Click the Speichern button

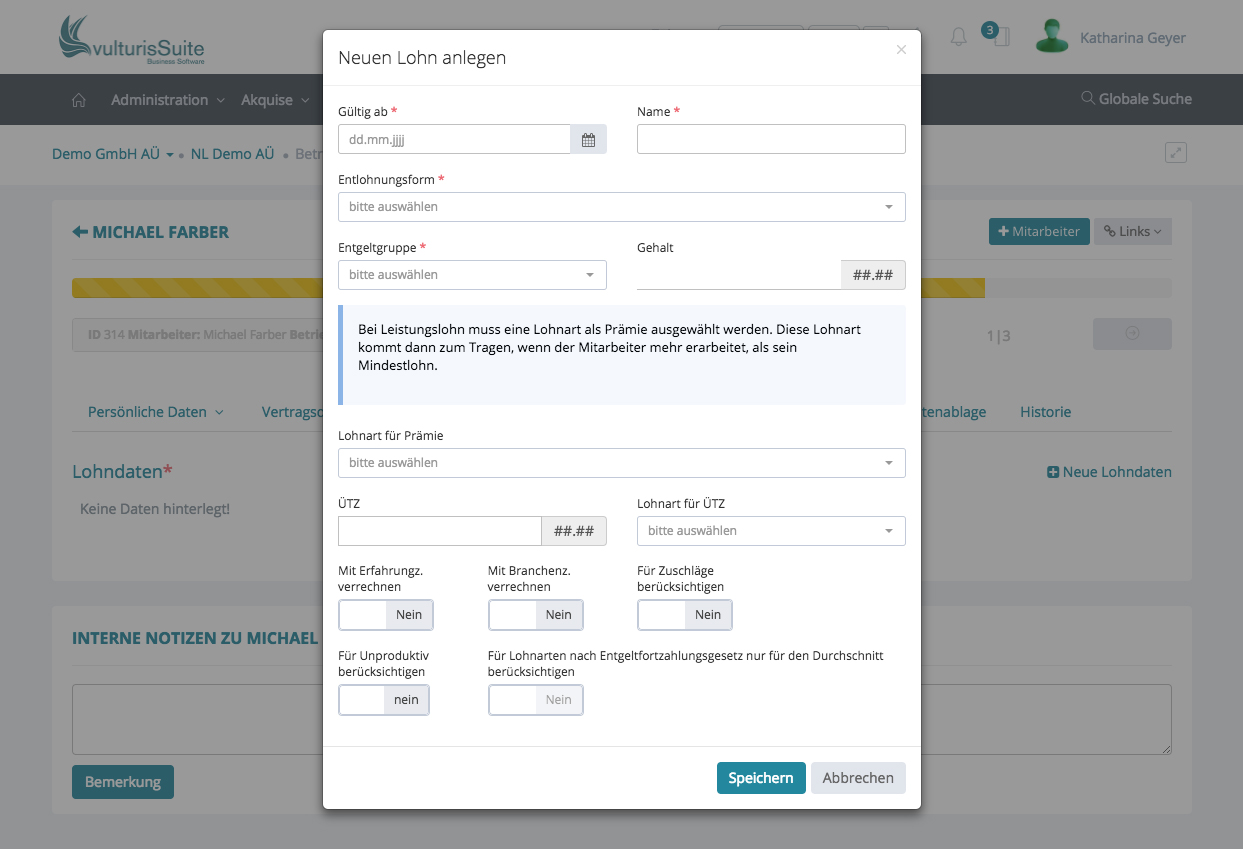[x=760, y=778]
